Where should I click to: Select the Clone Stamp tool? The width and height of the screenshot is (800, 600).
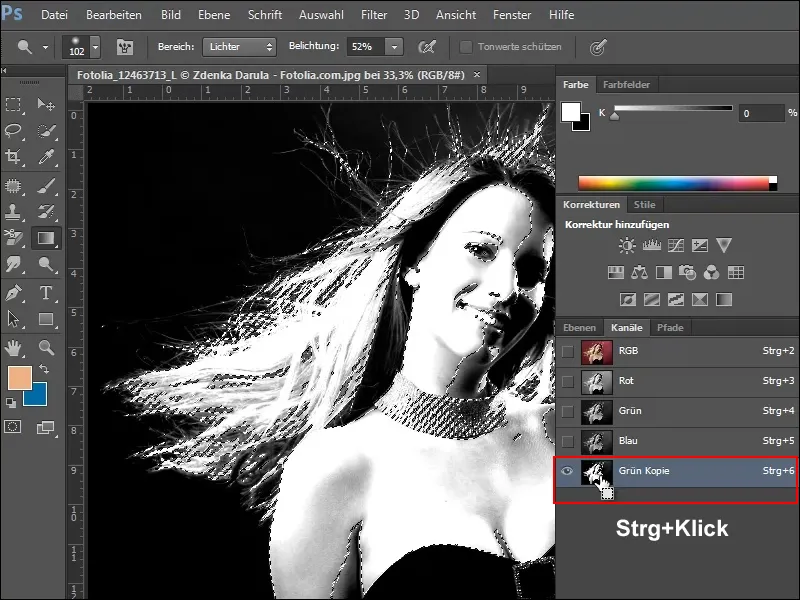click(13, 211)
